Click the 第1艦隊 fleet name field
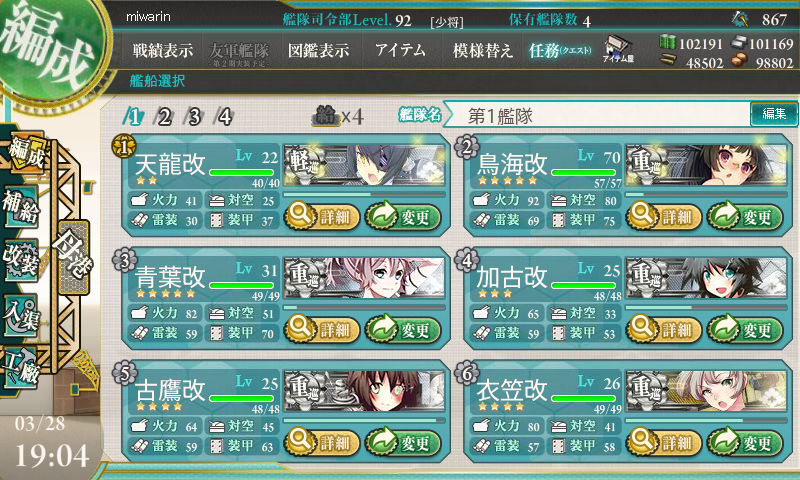Screen dimensions: 800x480 (598, 115)
